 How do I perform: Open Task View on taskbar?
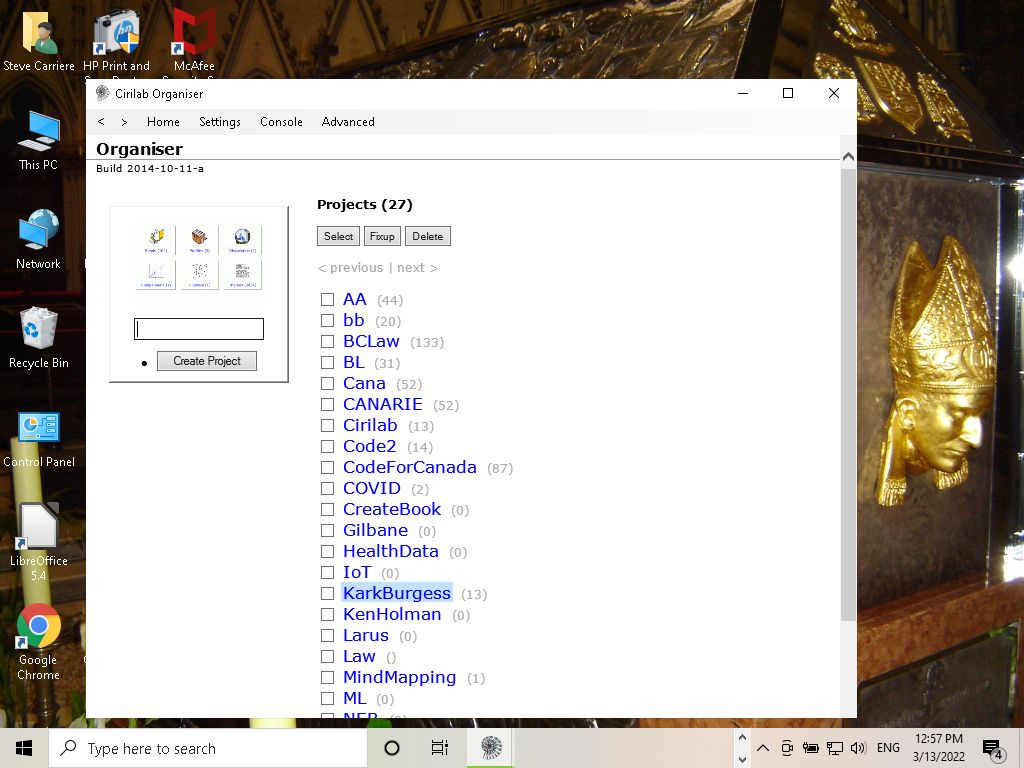coord(440,748)
